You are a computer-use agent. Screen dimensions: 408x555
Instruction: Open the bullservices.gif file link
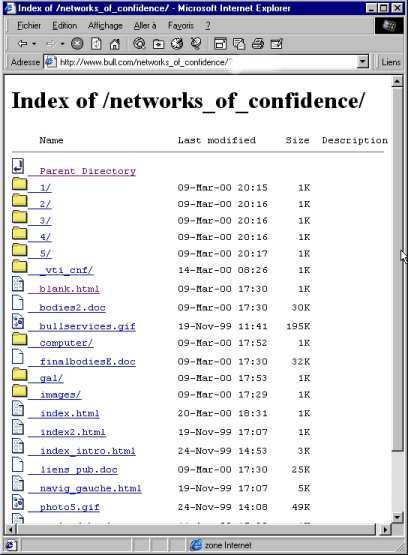click(87, 326)
